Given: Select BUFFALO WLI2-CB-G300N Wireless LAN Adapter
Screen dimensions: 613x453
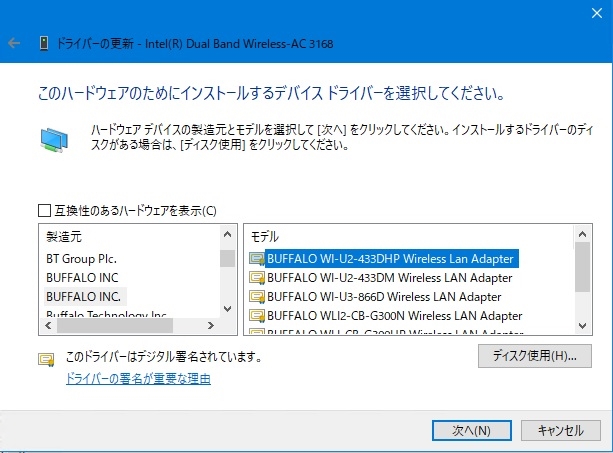Looking at the screenshot, I should (x=394, y=315).
